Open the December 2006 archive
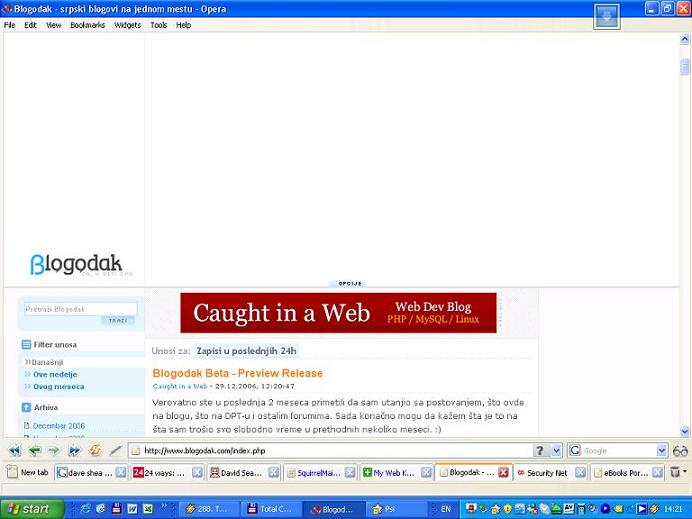692x519 pixels. coord(59,426)
